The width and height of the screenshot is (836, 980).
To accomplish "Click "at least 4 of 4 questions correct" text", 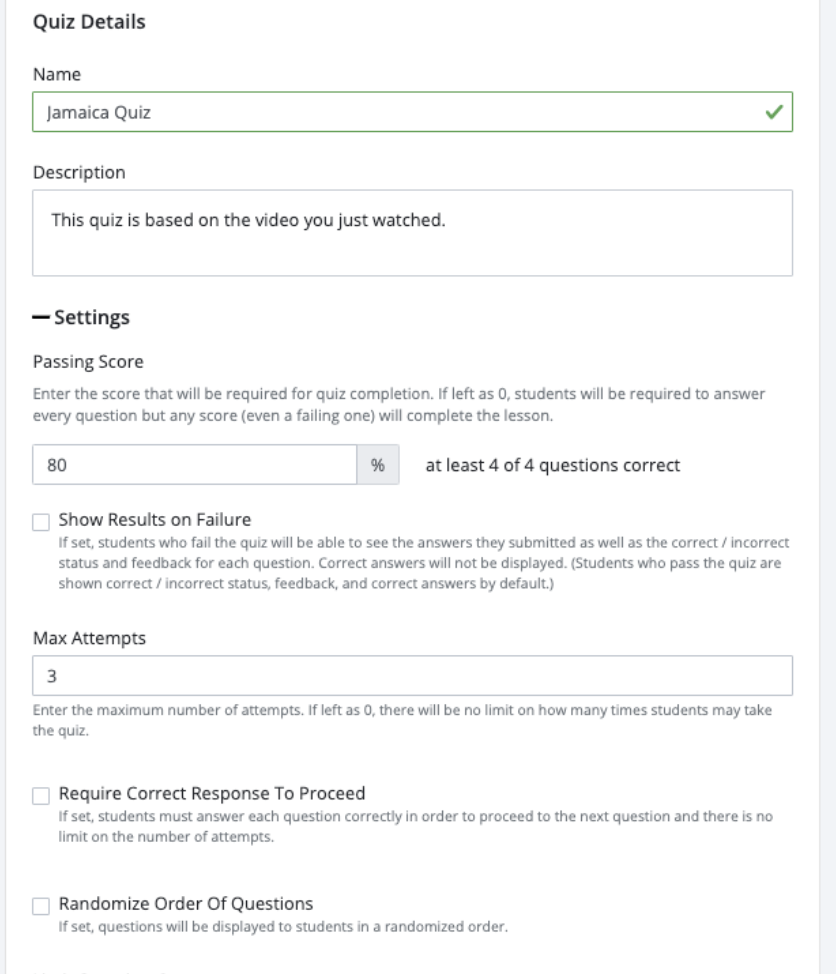I will (x=553, y=465).
